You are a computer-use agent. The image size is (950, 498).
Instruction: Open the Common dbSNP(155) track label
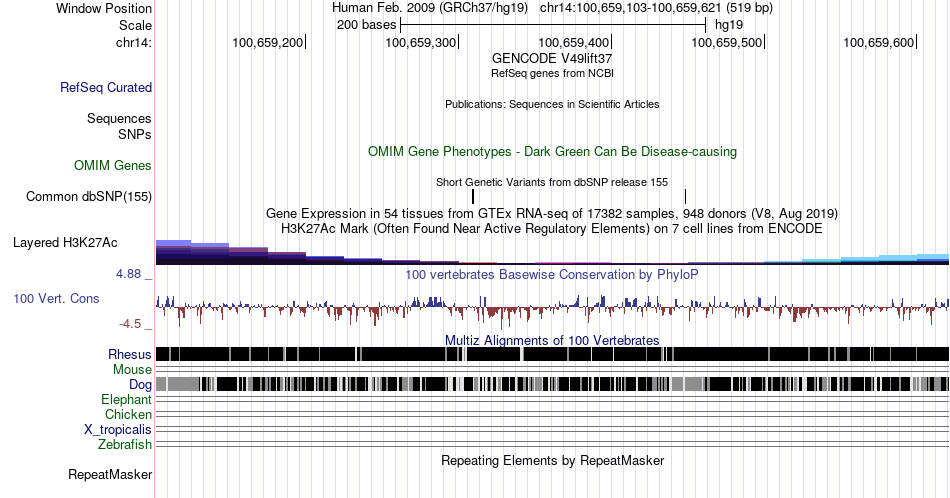pyautogui.click(x=89, y=196)
